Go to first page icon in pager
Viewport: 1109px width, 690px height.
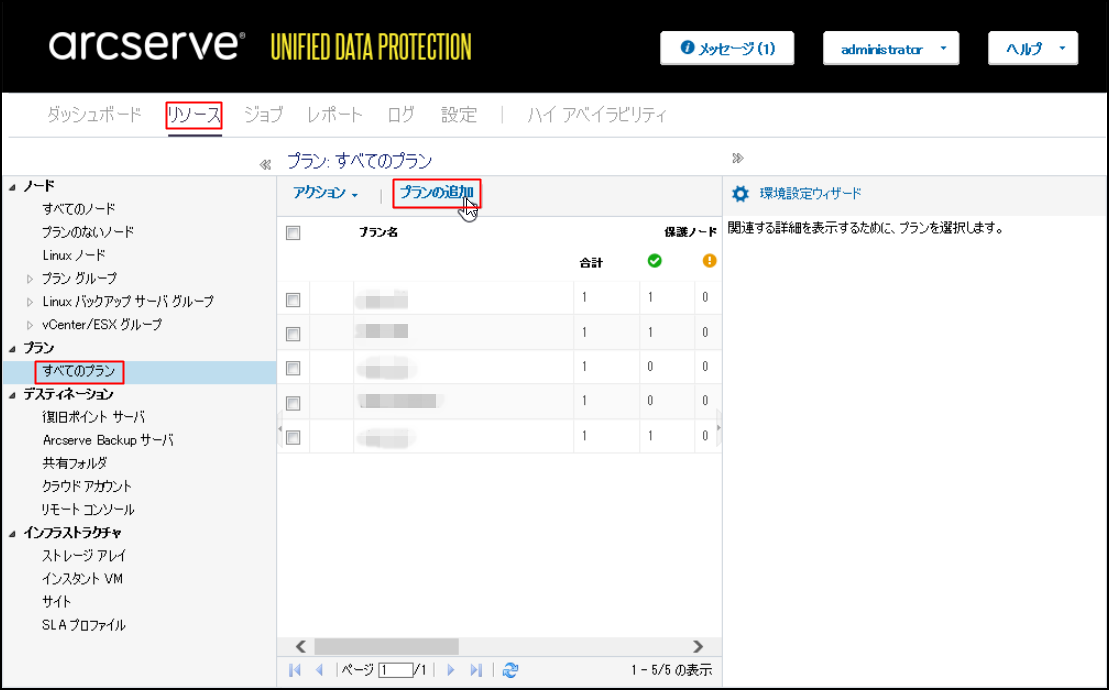tap(295, 669)
